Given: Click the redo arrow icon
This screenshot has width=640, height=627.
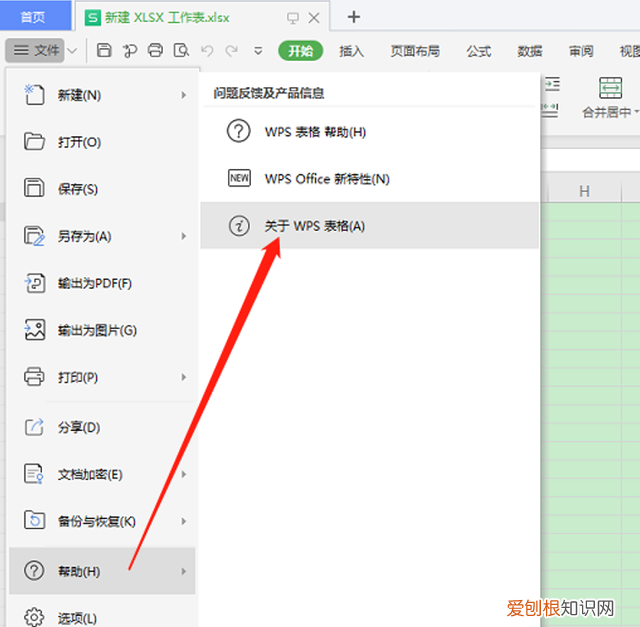Looking at the screenshot, I should (232, 51).
